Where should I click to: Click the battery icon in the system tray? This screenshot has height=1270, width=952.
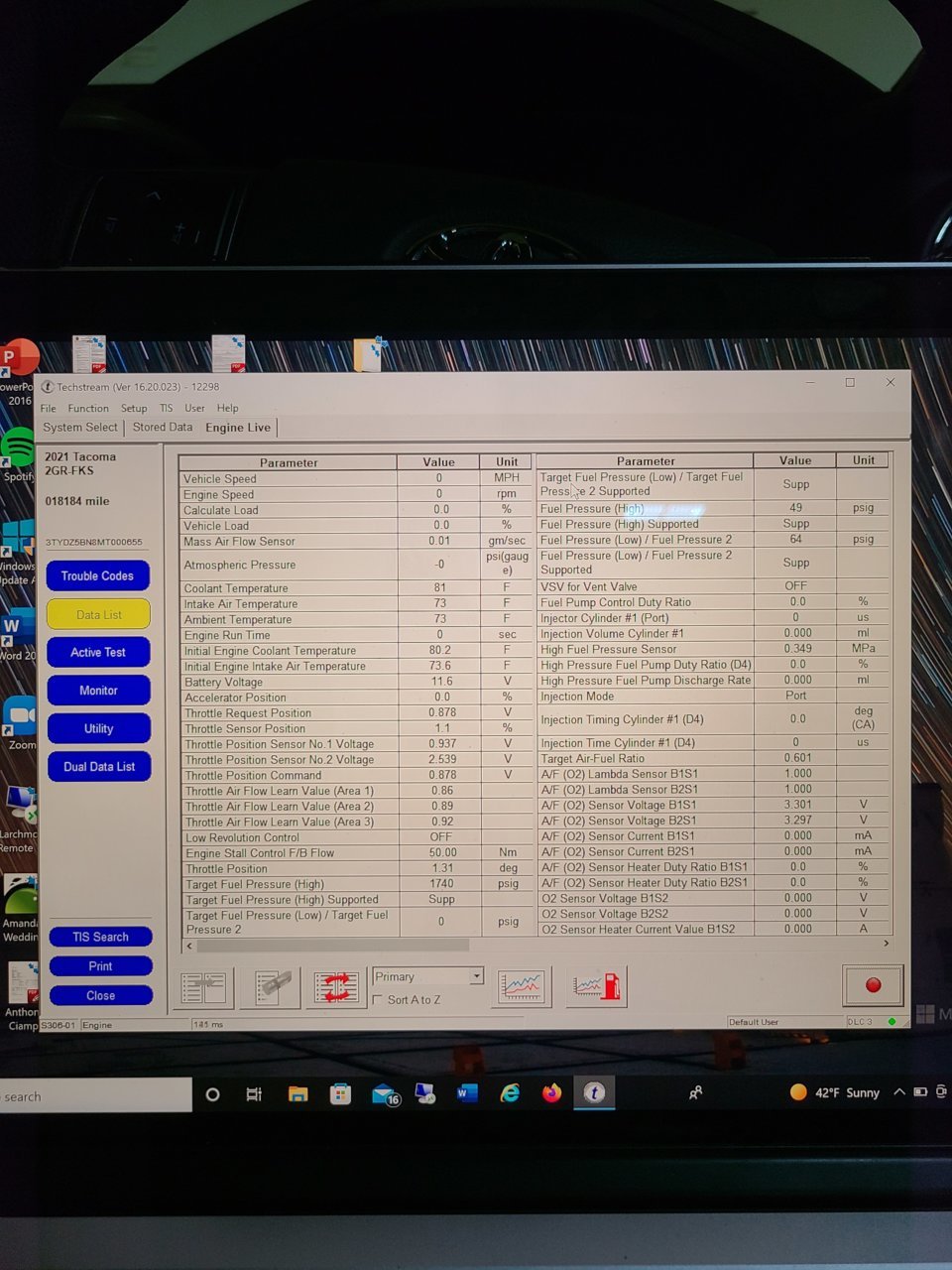(920, 1092)
